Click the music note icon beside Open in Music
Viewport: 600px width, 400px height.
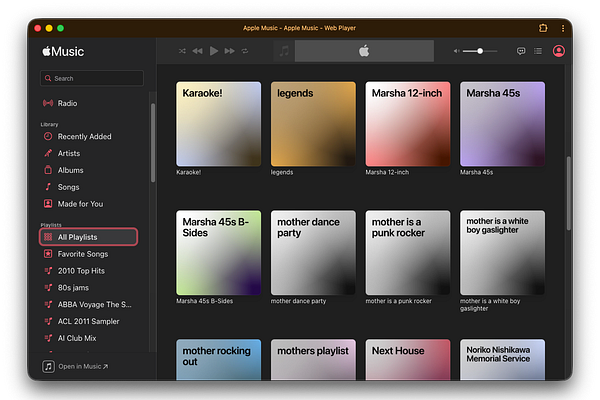click(48, 366)
